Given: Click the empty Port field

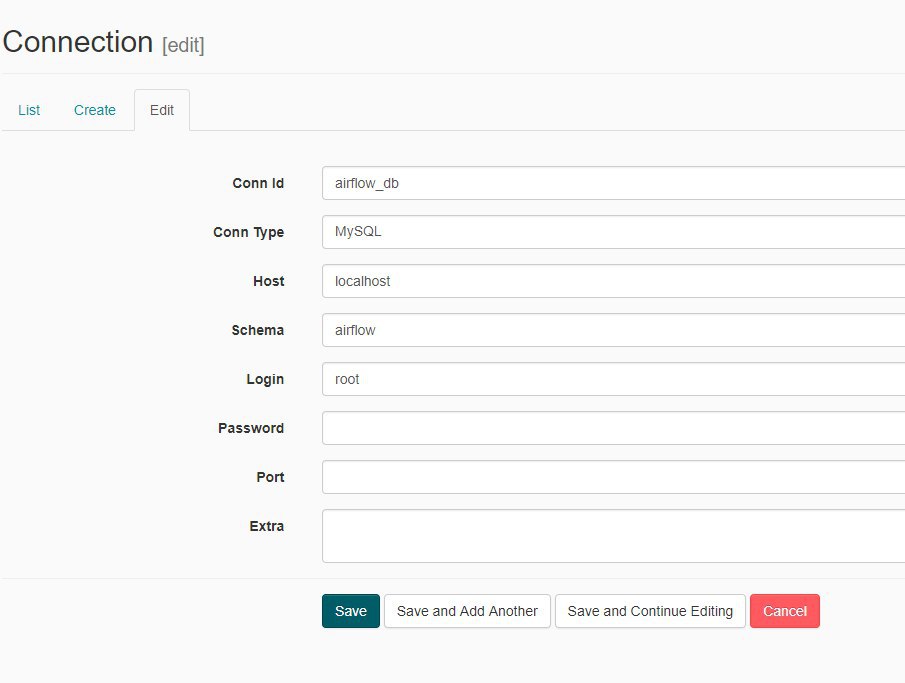Looking at the screenshot, I should (x=614, y=477).
